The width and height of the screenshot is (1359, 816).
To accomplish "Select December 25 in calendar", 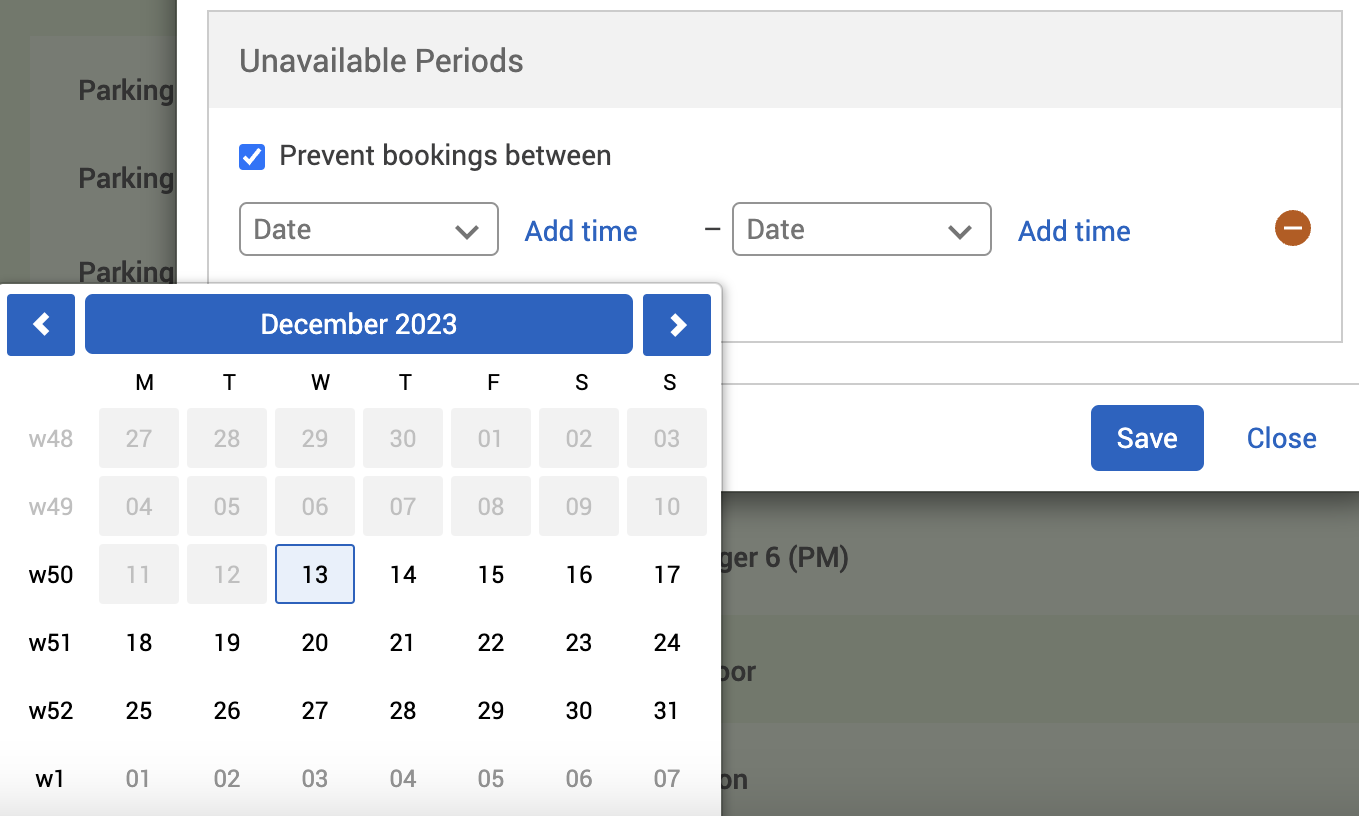I will pos(139,711).
